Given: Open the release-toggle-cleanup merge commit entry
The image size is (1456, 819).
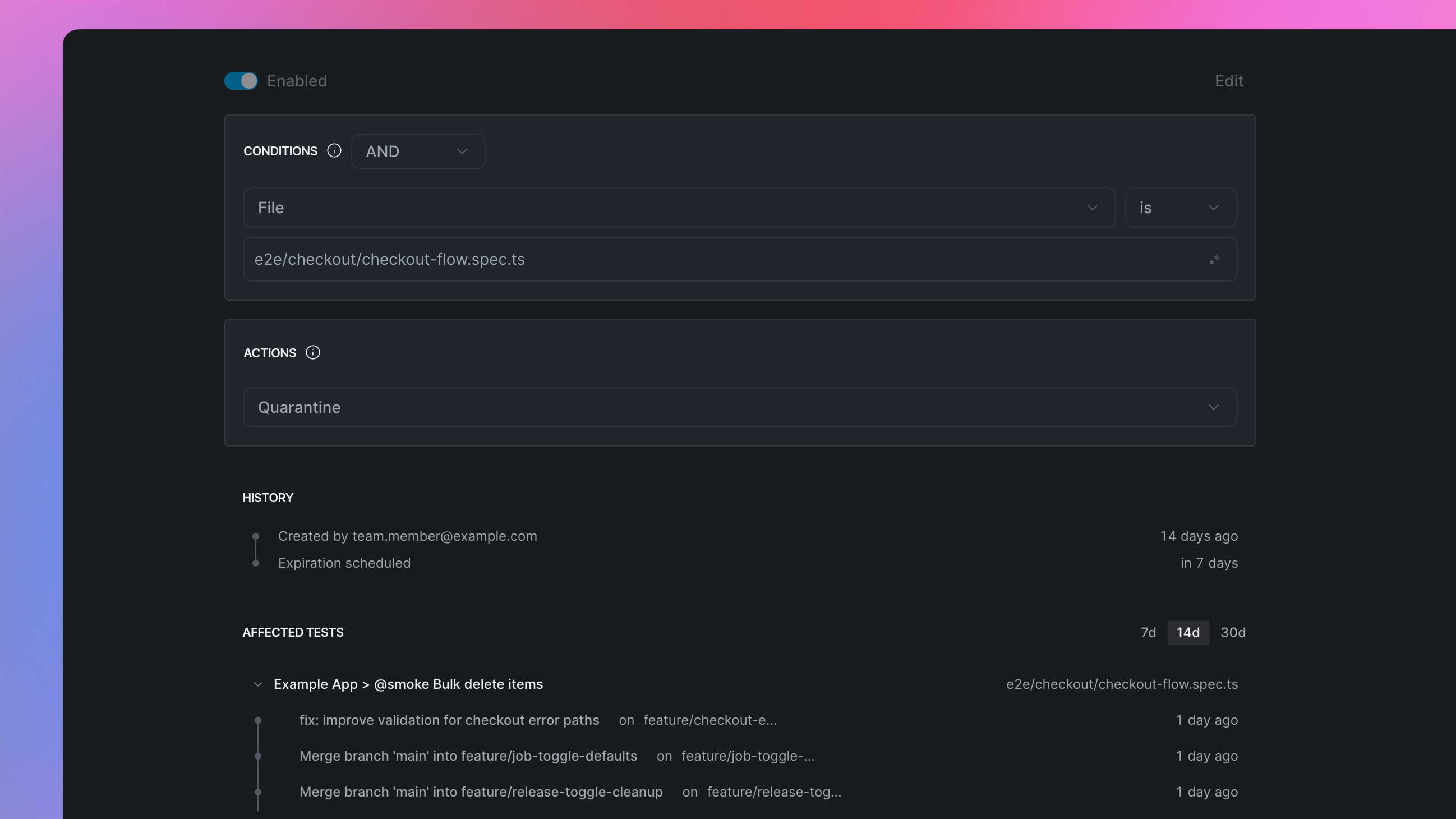Looking at the screenshot, I should pos(481,792).
